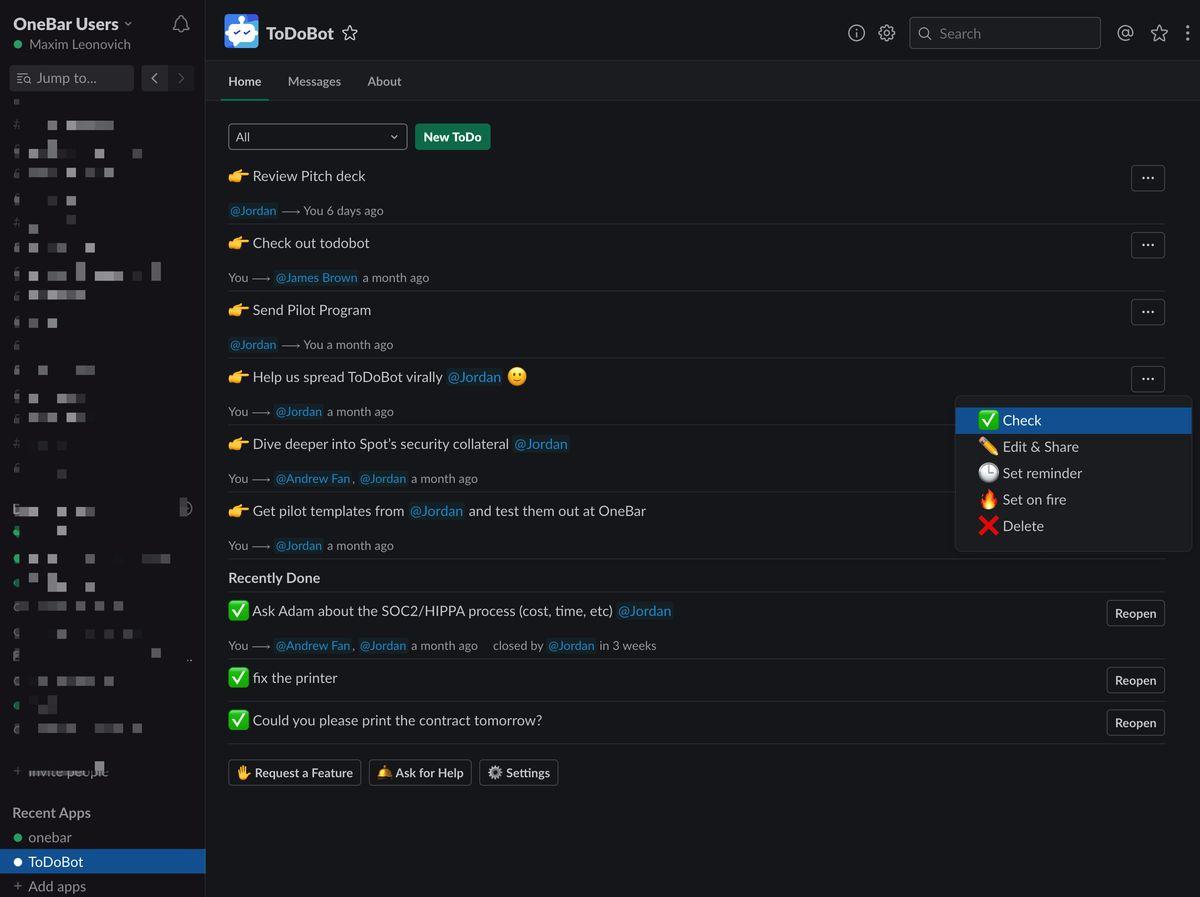
Task: Open the vertical three-dot more menu
Action: [x=1187, y=33]
